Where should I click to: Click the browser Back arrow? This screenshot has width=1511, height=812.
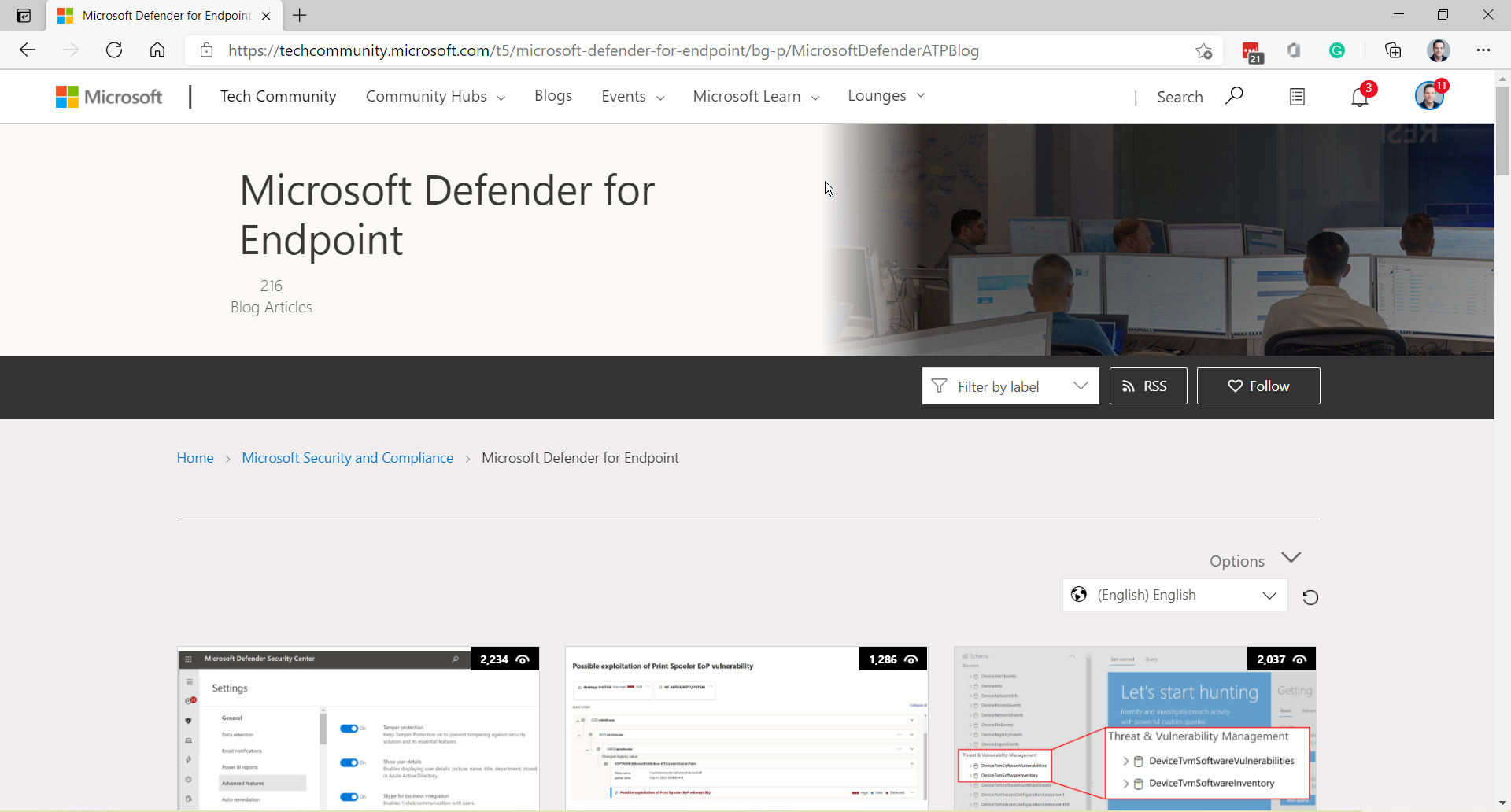pos(28,50)
